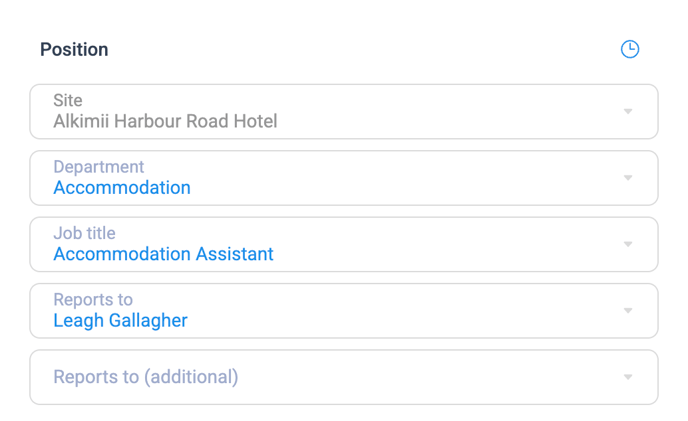Click blank space right of Leagh Gallagher
The height and width of the screenshot is (421, 688).
click(400, 311)
